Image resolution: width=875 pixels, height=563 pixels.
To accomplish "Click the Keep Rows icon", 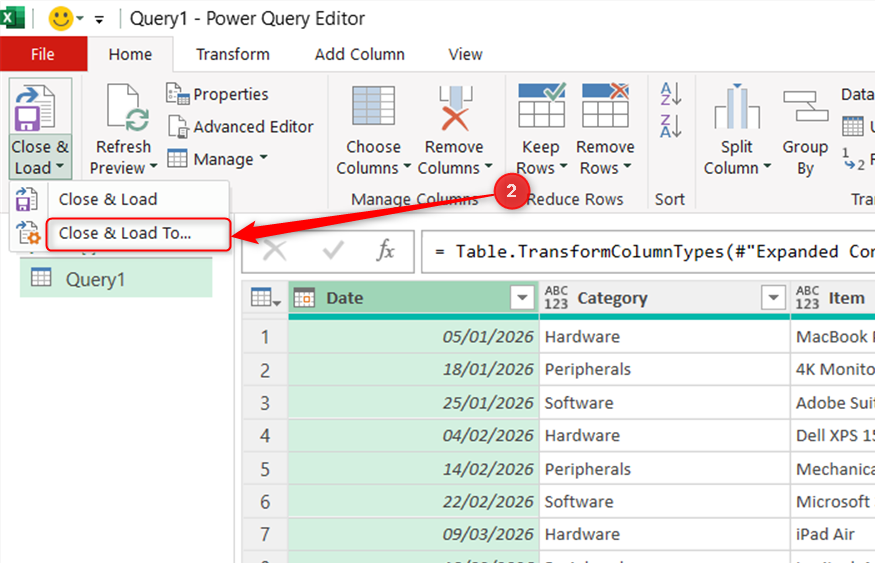I will tap(541, 105).
